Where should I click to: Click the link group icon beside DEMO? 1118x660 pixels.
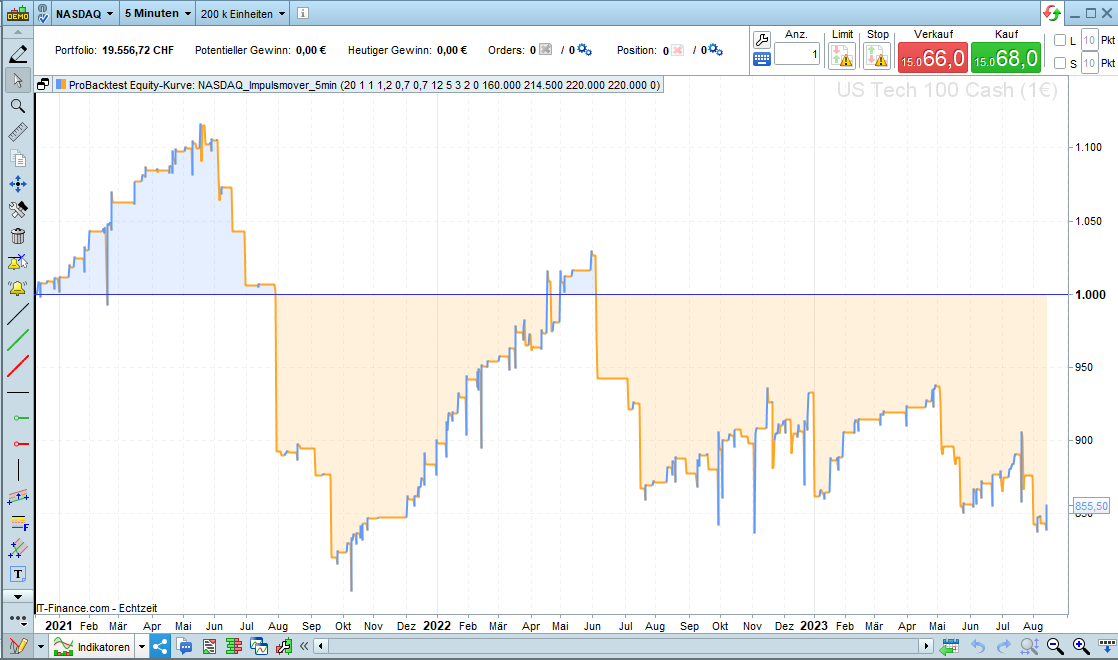pos(43,14)
